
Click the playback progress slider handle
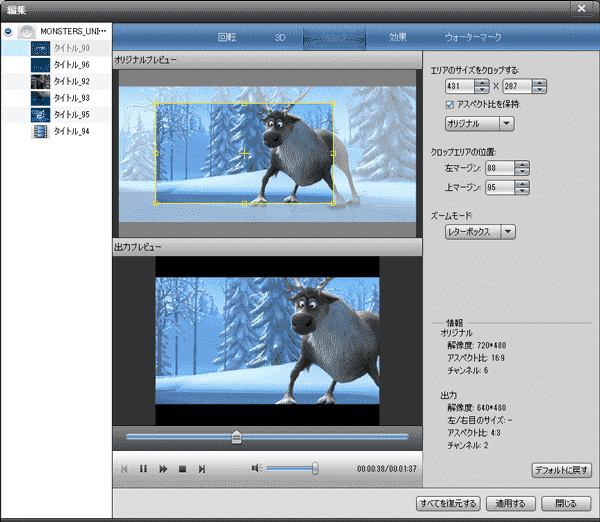(x=236, y=437)
